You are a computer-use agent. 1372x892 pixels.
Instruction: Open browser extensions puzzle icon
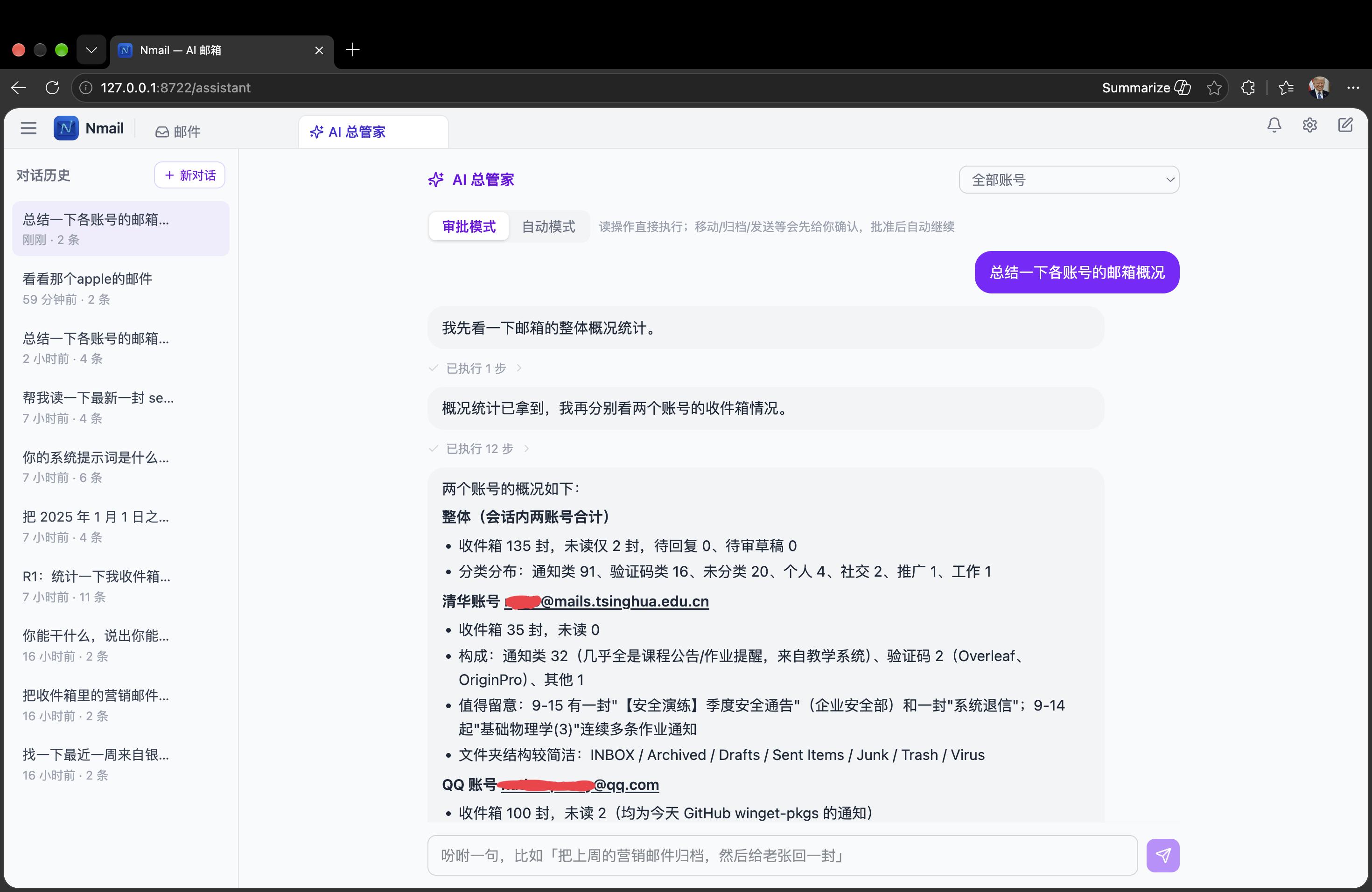point(1248,88)
